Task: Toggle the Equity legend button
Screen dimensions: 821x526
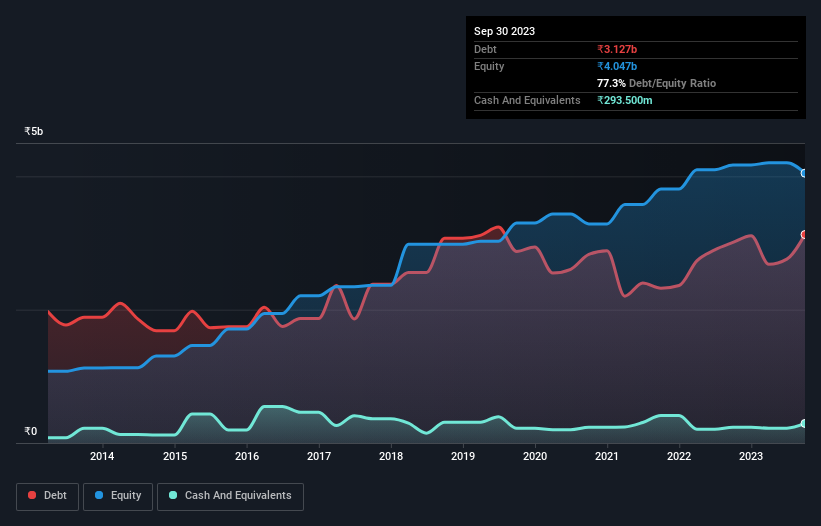Action: 118,496
